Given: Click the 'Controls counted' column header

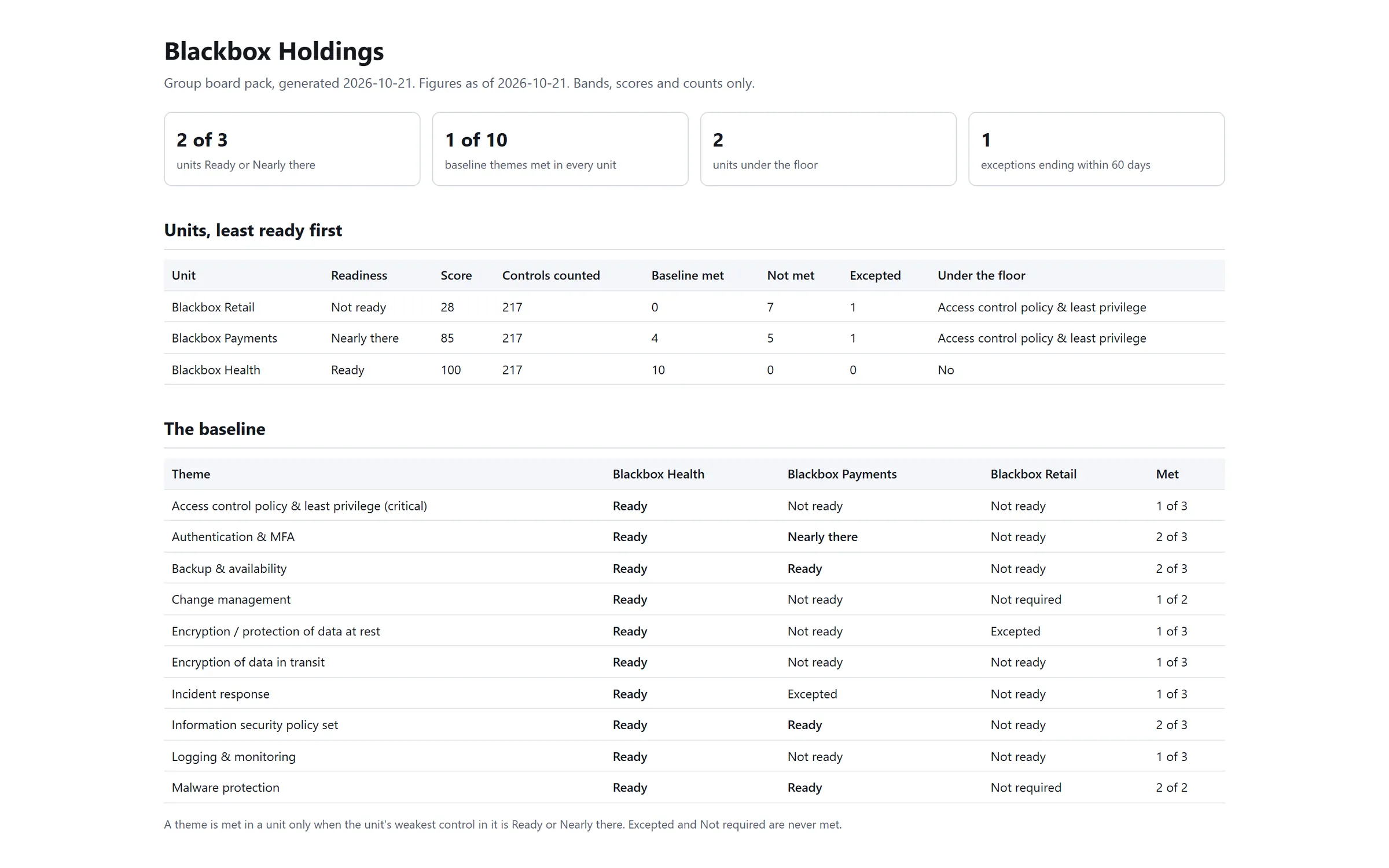Looking at the screenshot, I should pos(551,275).
